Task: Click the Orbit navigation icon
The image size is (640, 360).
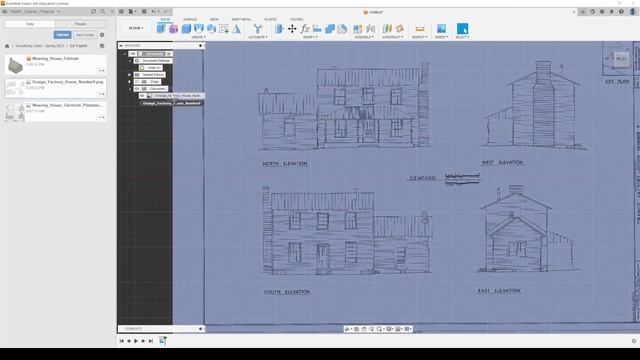Action: click(x=347, y=329)
